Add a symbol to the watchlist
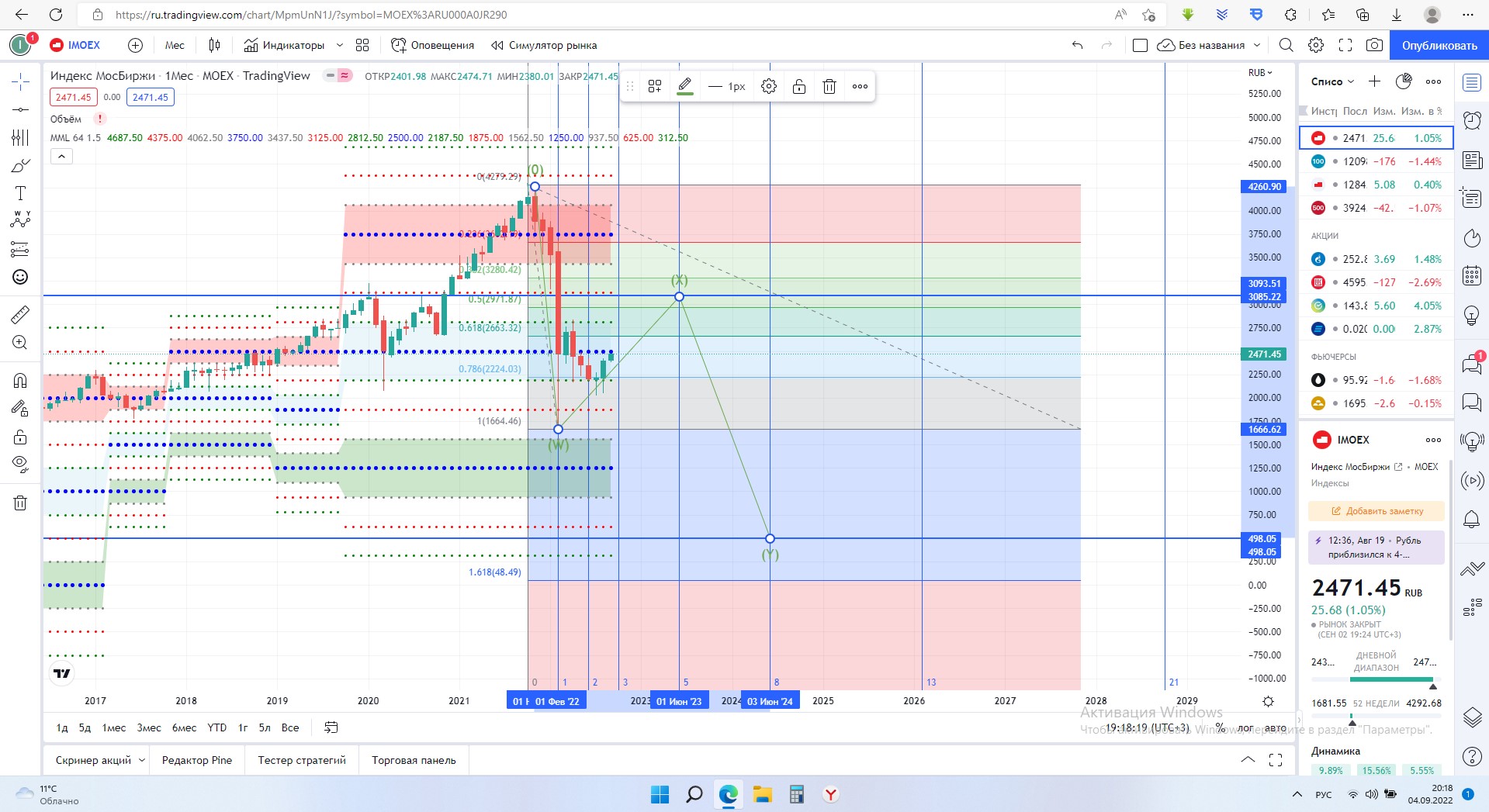 [1374, 81]
